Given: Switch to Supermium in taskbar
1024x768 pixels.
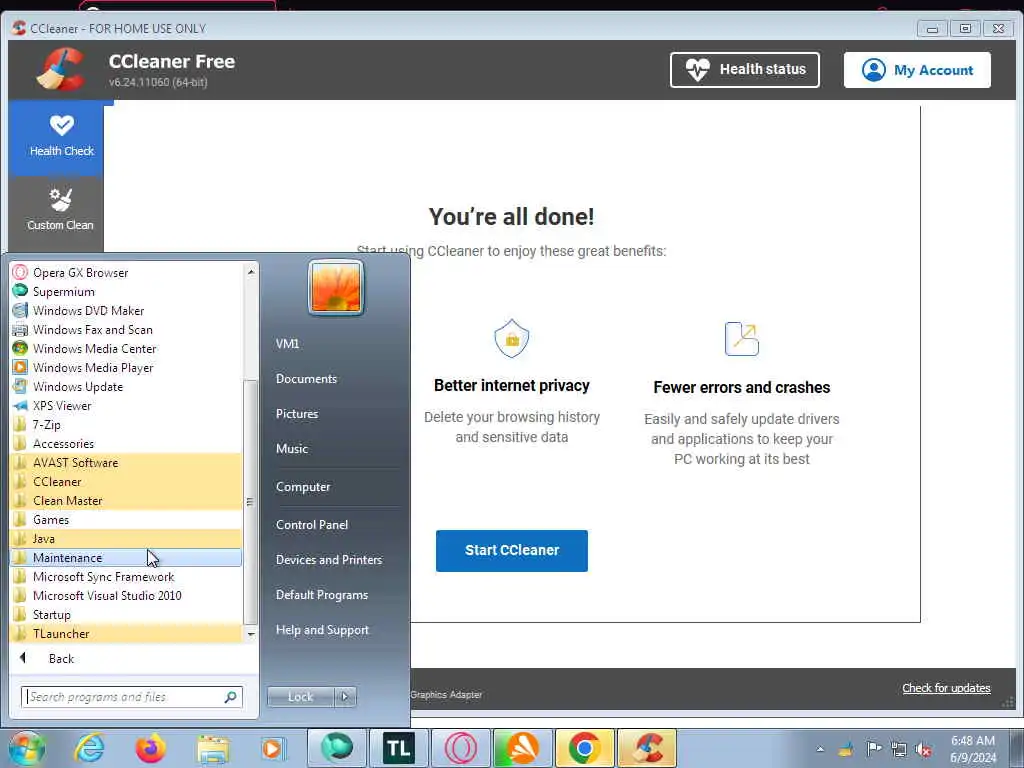Looking at the screenshot, I should pyautogui.click(x=336, y=748).
